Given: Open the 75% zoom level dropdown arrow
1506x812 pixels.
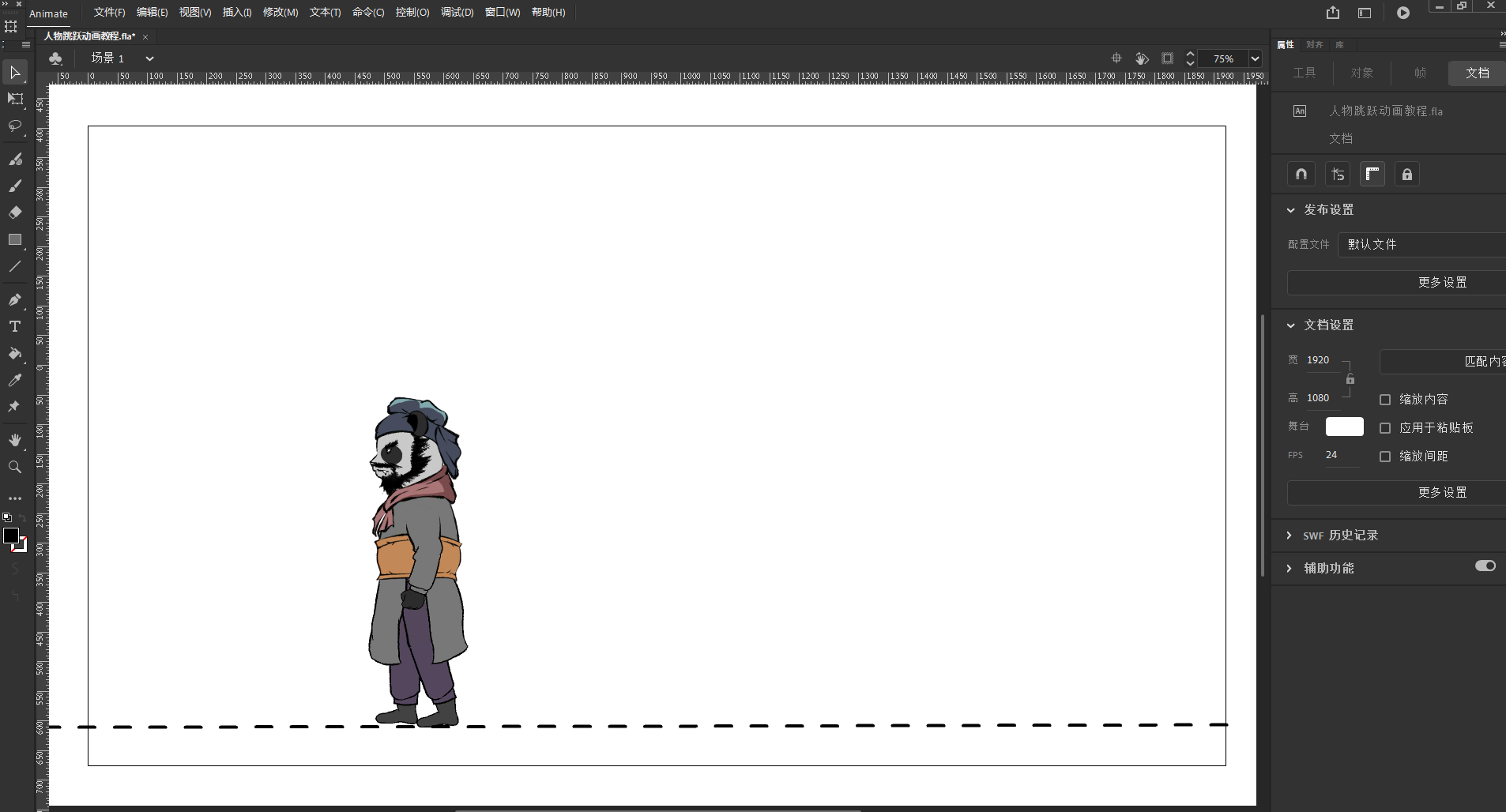Looking at the screenshot, I should coord(1255,58).
